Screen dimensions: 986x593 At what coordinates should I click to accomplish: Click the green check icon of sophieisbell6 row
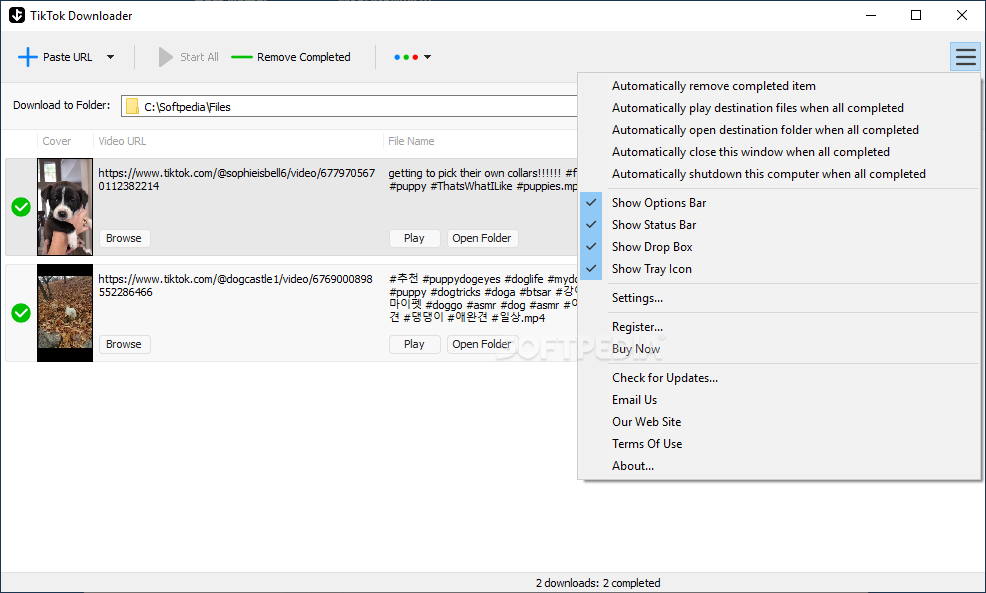coord(21,207)
